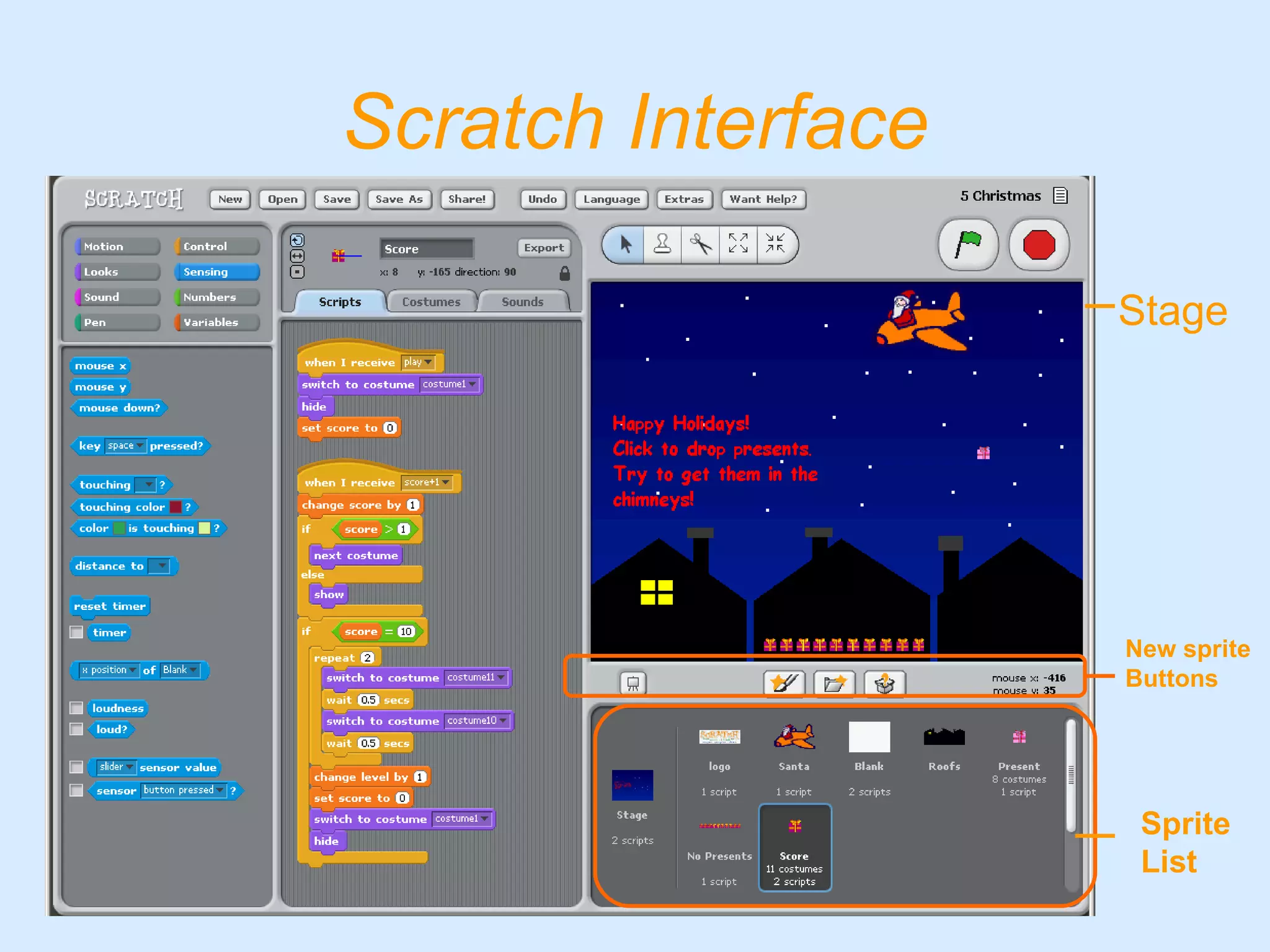Screen dimensions: 1270x952
Task: Click the Language button
Action: pos(611,199)
